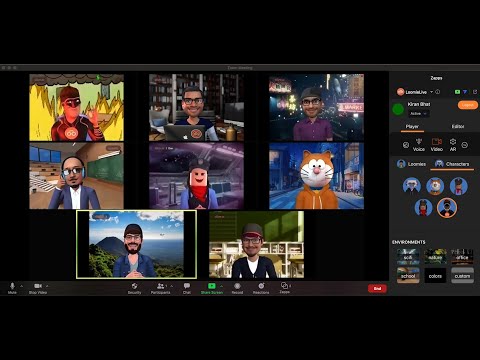This screenshot has width=480, height=360.
Task: Click the Logout button
Action: coord(468,105)
